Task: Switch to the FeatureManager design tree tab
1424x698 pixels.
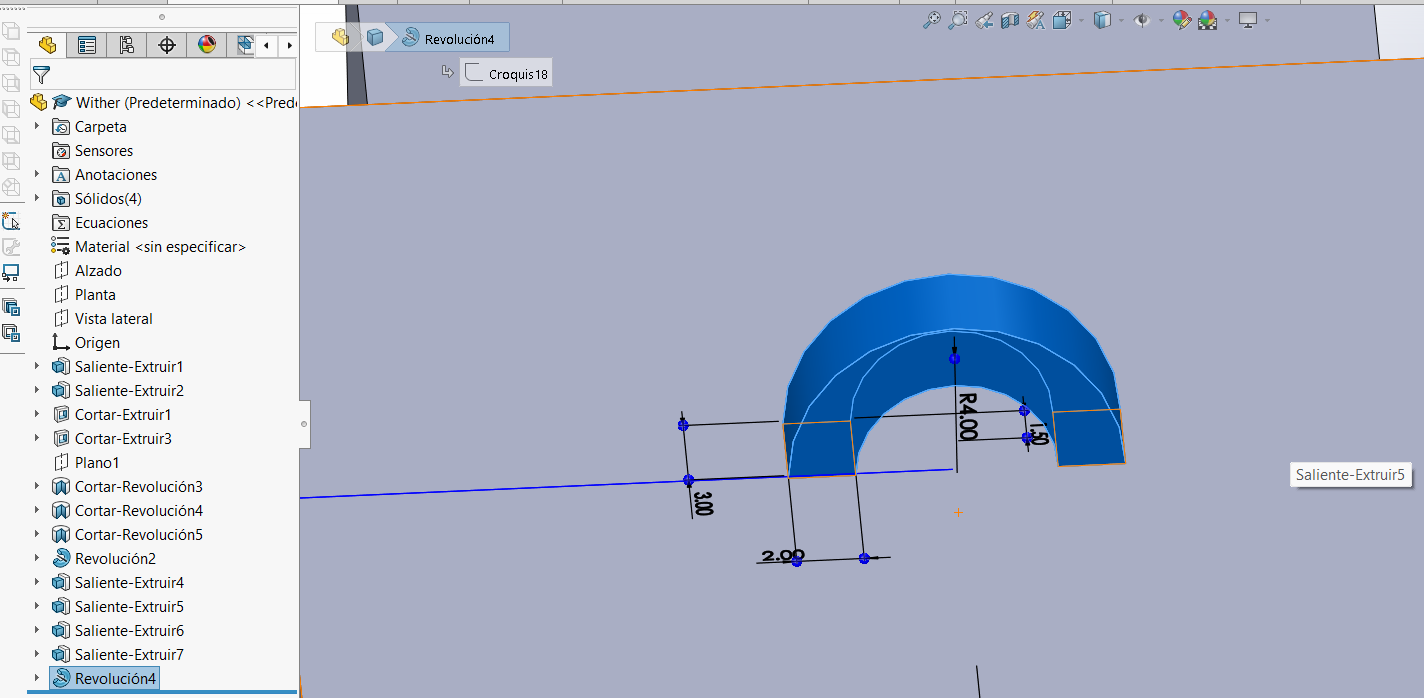Action: coord(47,45)
